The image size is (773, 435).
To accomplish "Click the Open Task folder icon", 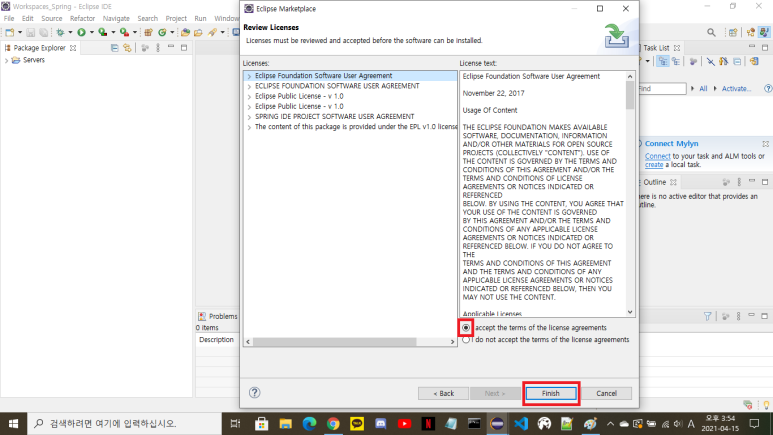I will click(x=198, y=33).
